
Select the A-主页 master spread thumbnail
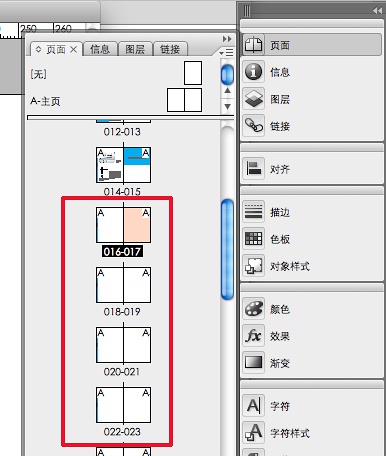point(184,100)
